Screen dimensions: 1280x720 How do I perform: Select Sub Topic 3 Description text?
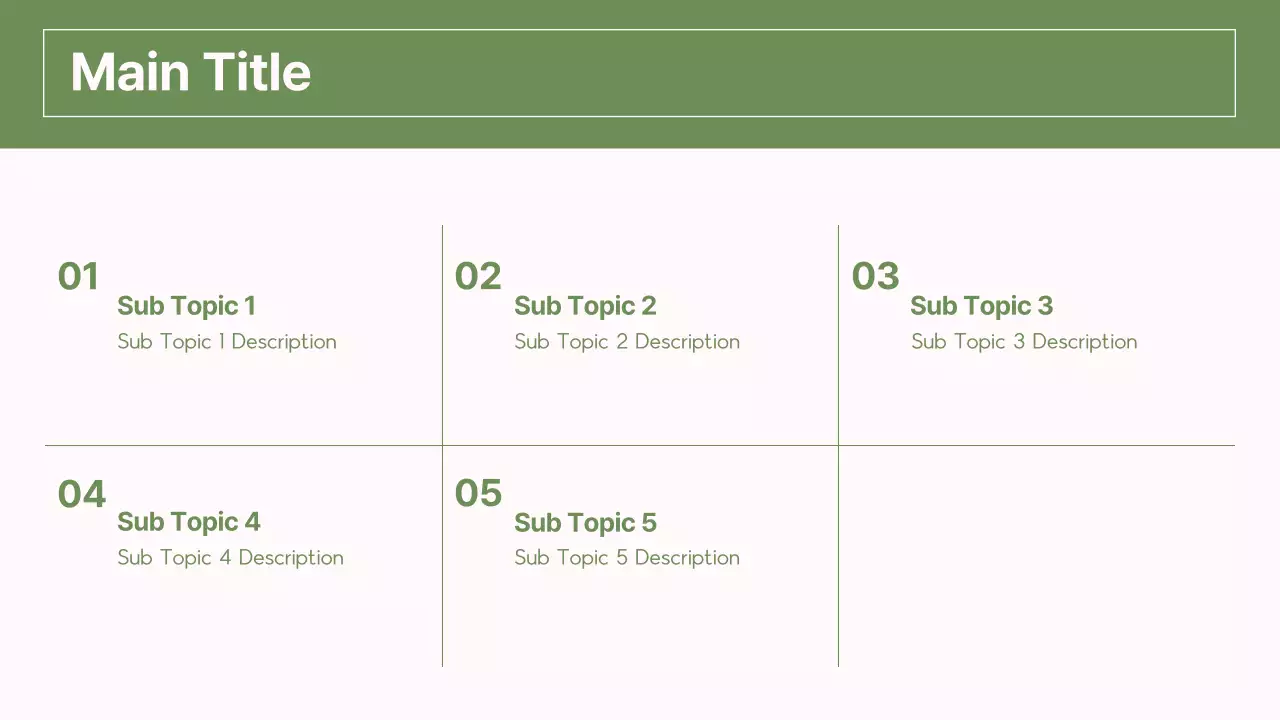click(x=1024, y=342)
